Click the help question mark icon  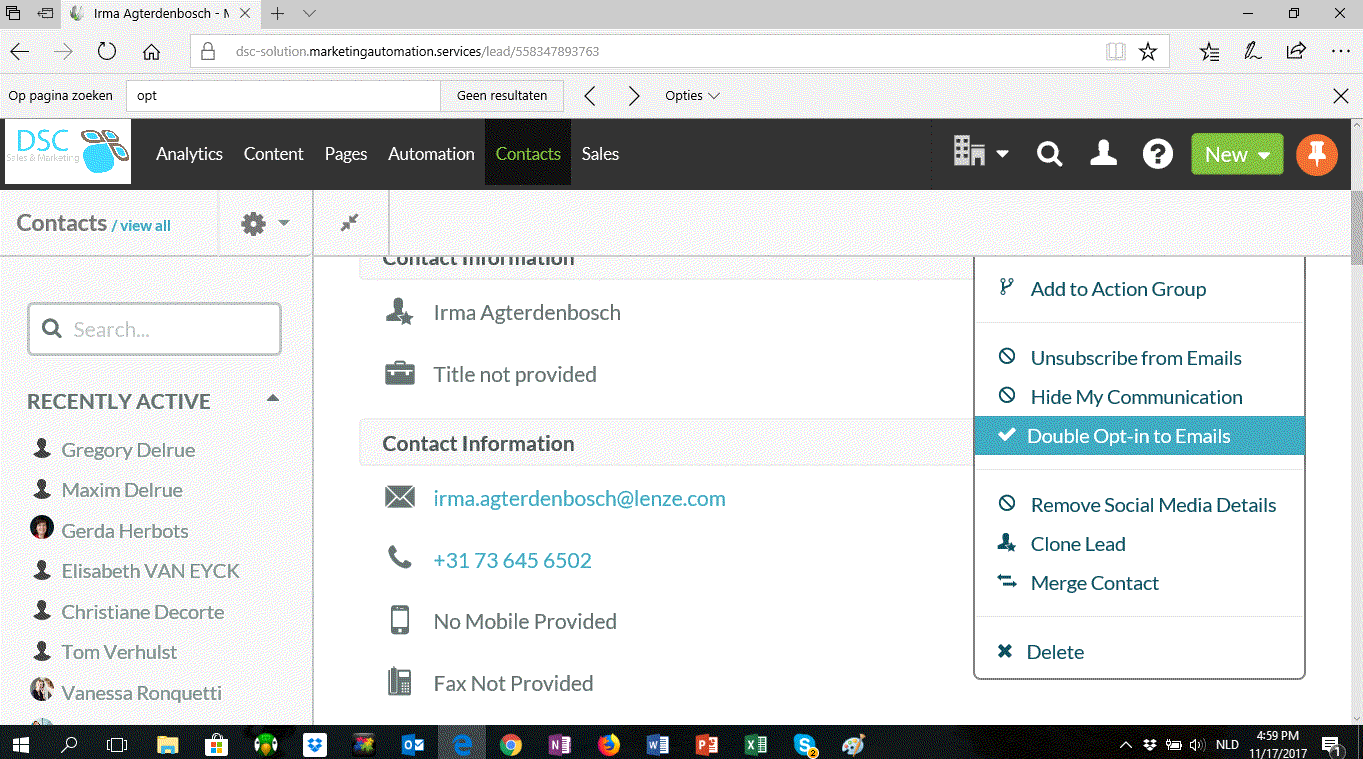tap(1157, 154)
